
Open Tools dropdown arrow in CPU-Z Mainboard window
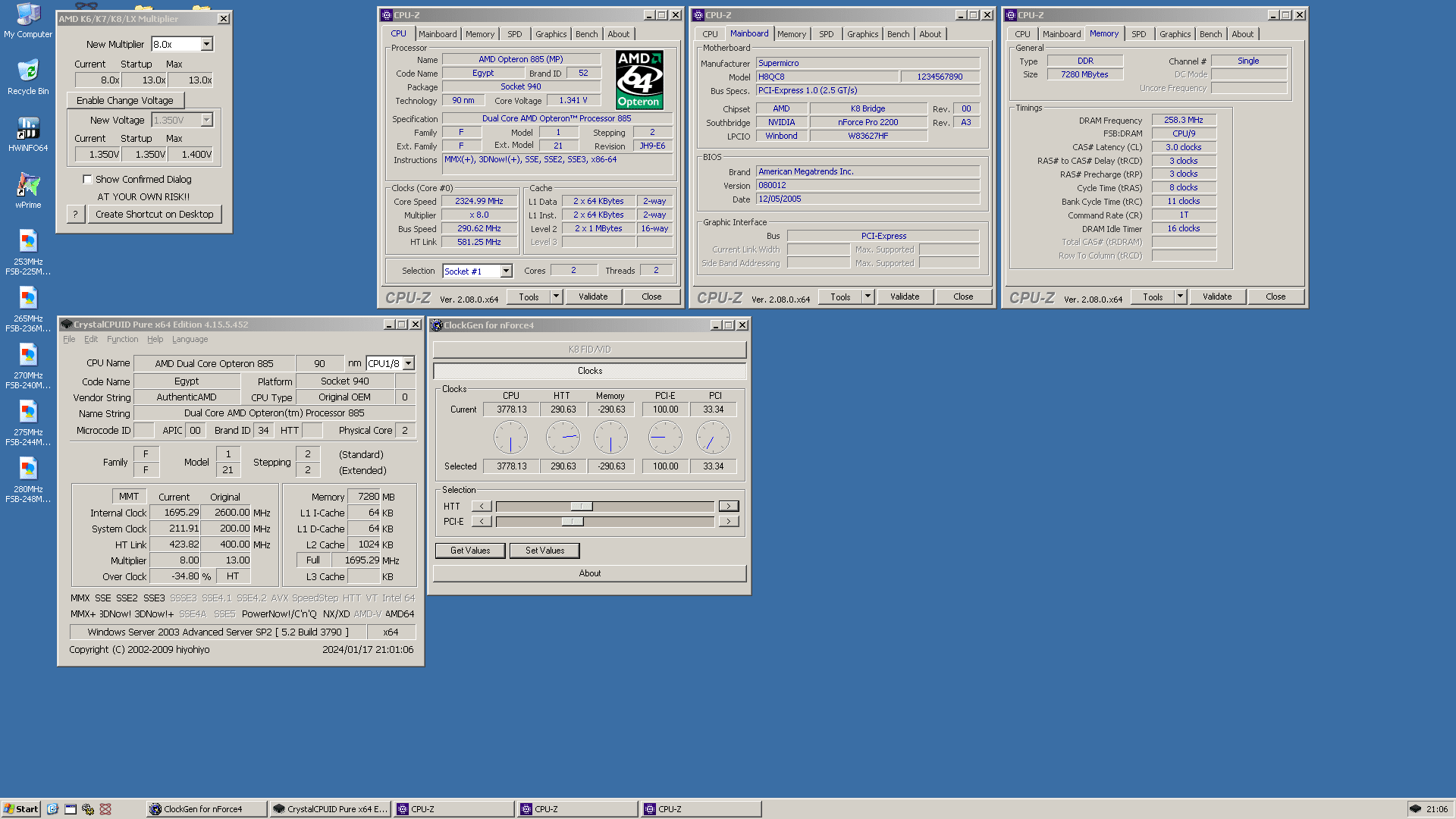868,297
